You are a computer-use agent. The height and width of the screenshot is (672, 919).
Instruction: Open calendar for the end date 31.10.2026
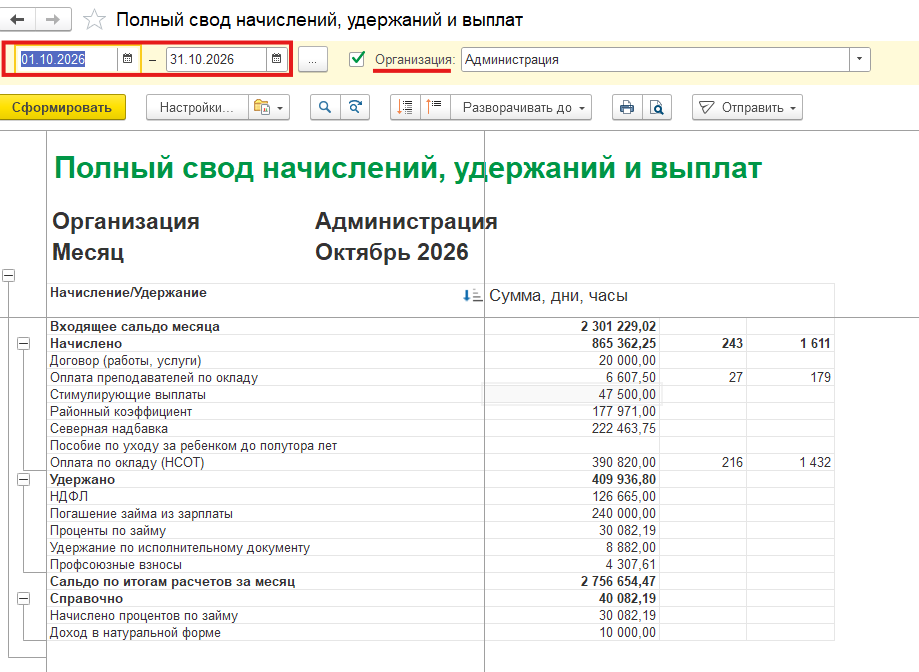(x=277, y=59)
